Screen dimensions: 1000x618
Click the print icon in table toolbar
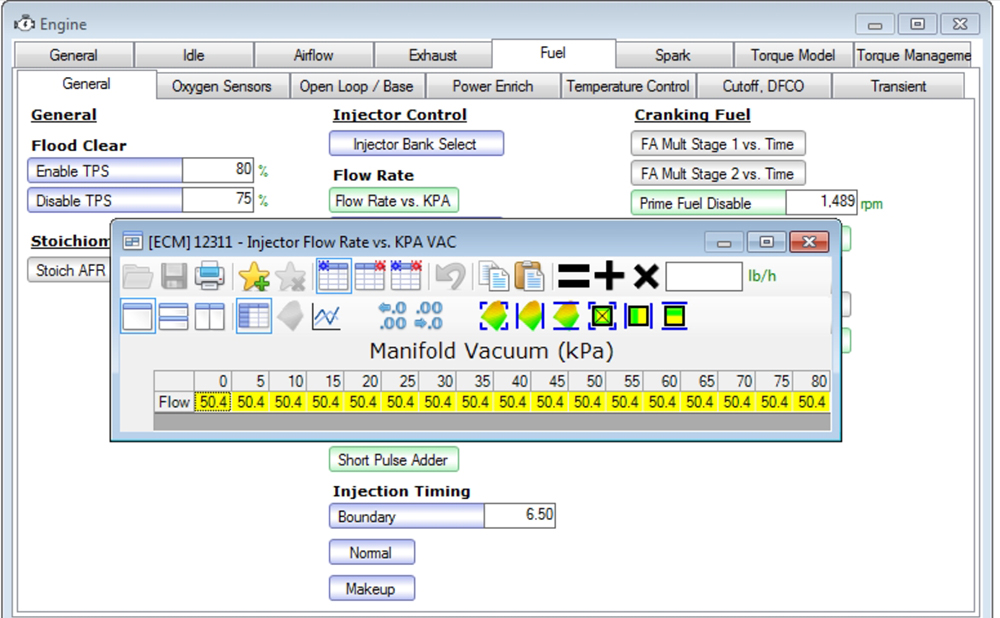[209, 276]
